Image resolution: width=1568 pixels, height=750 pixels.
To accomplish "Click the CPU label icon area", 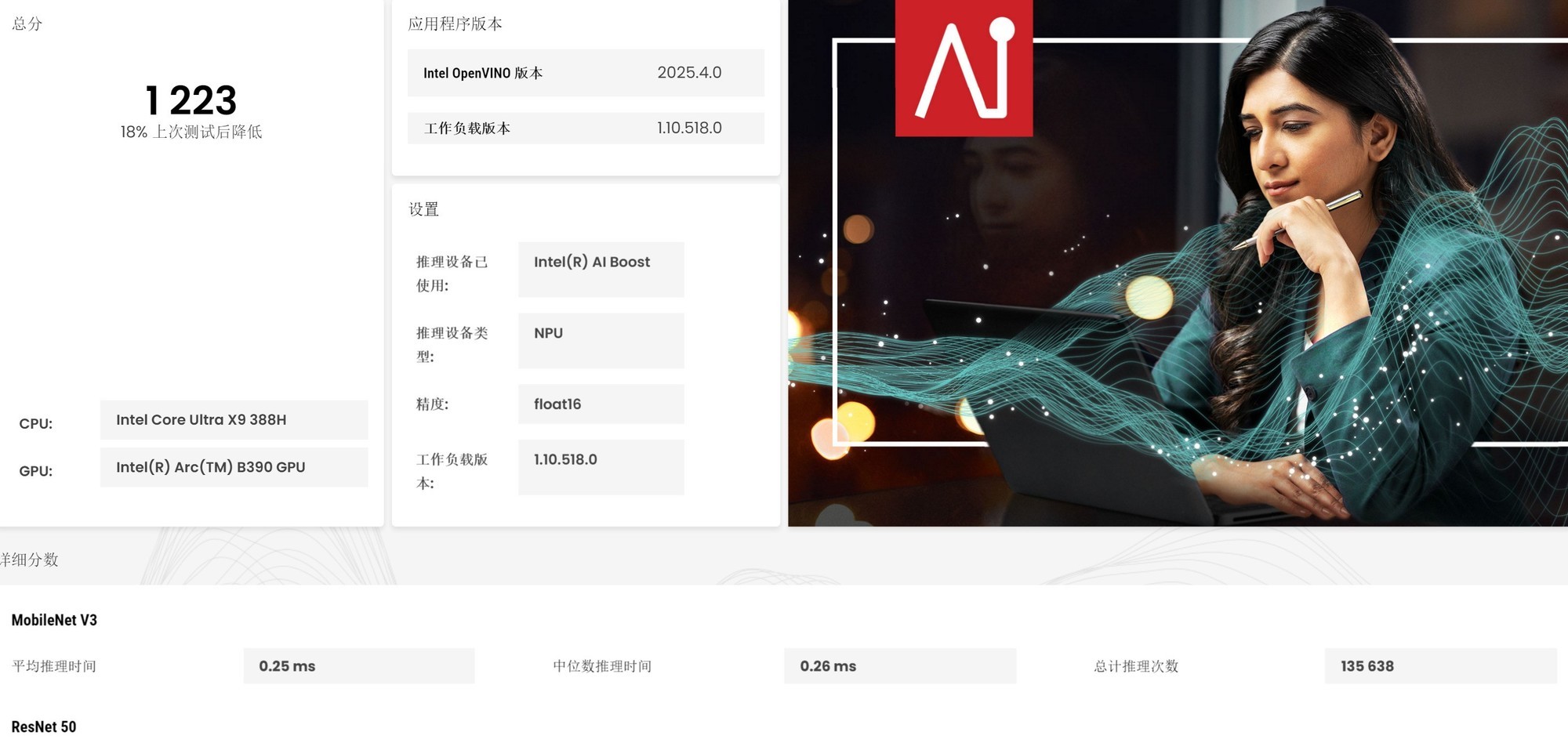I will click(35, 423).
